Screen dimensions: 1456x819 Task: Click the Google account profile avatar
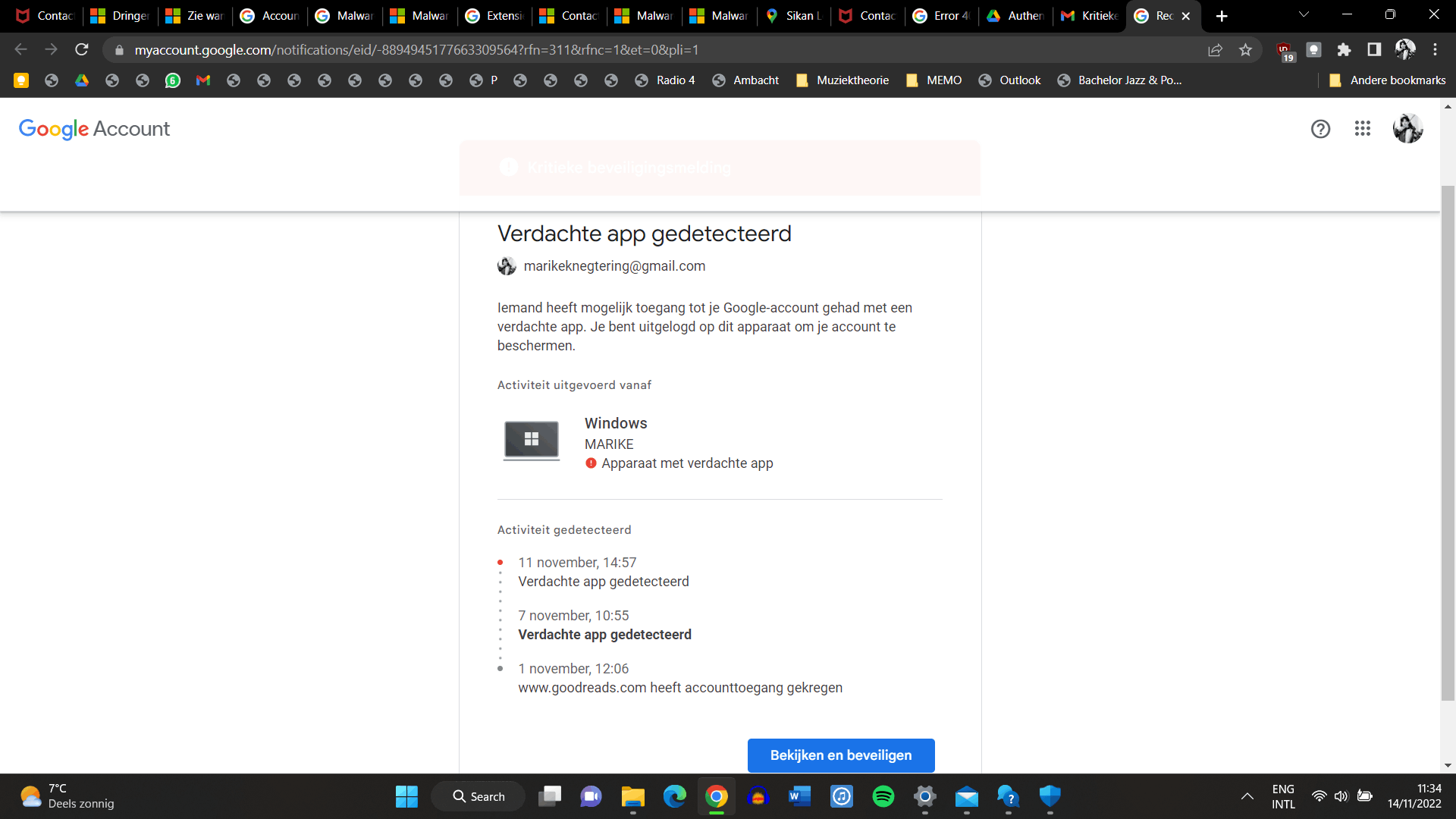pyautogui.click(x=1407, y=129)
